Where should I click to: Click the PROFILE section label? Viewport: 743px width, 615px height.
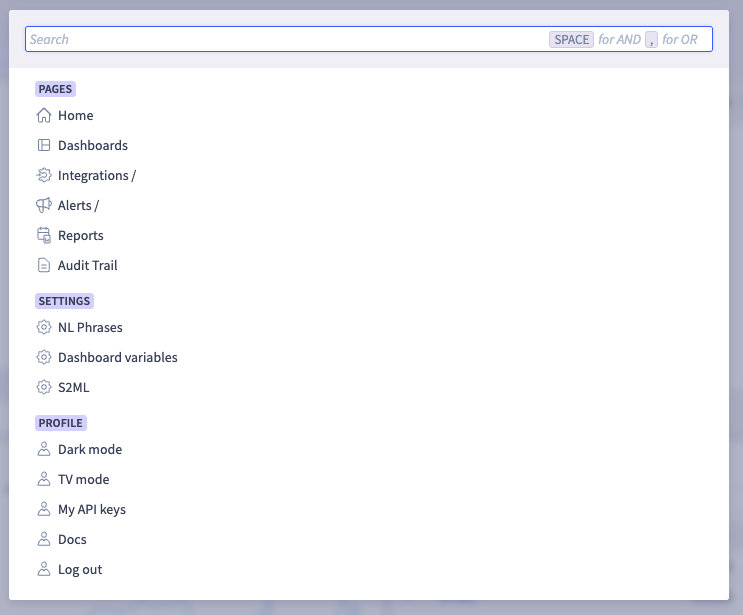click(x=61, y=423)
